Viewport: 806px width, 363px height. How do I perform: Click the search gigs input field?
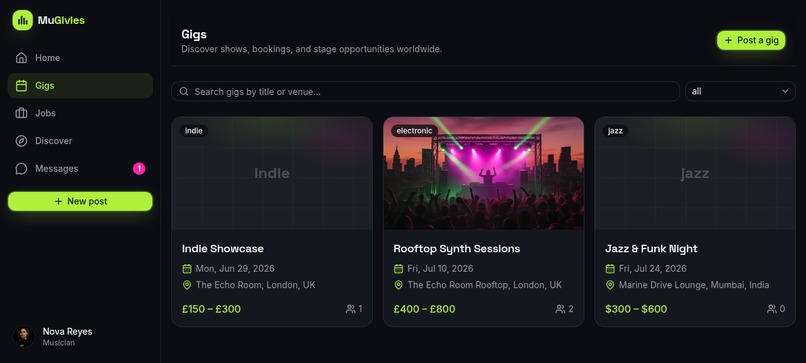tap(426, 92)
